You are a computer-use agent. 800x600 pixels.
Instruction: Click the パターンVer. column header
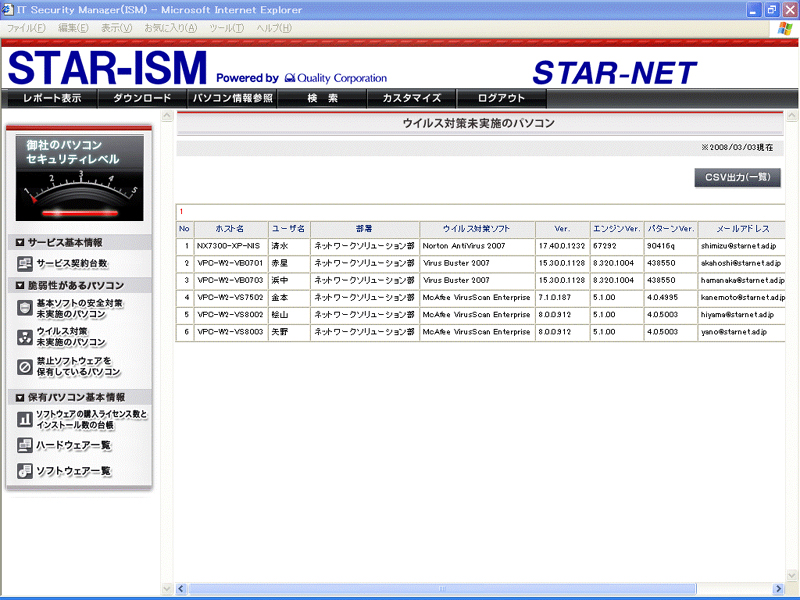(x=671, y=229)
